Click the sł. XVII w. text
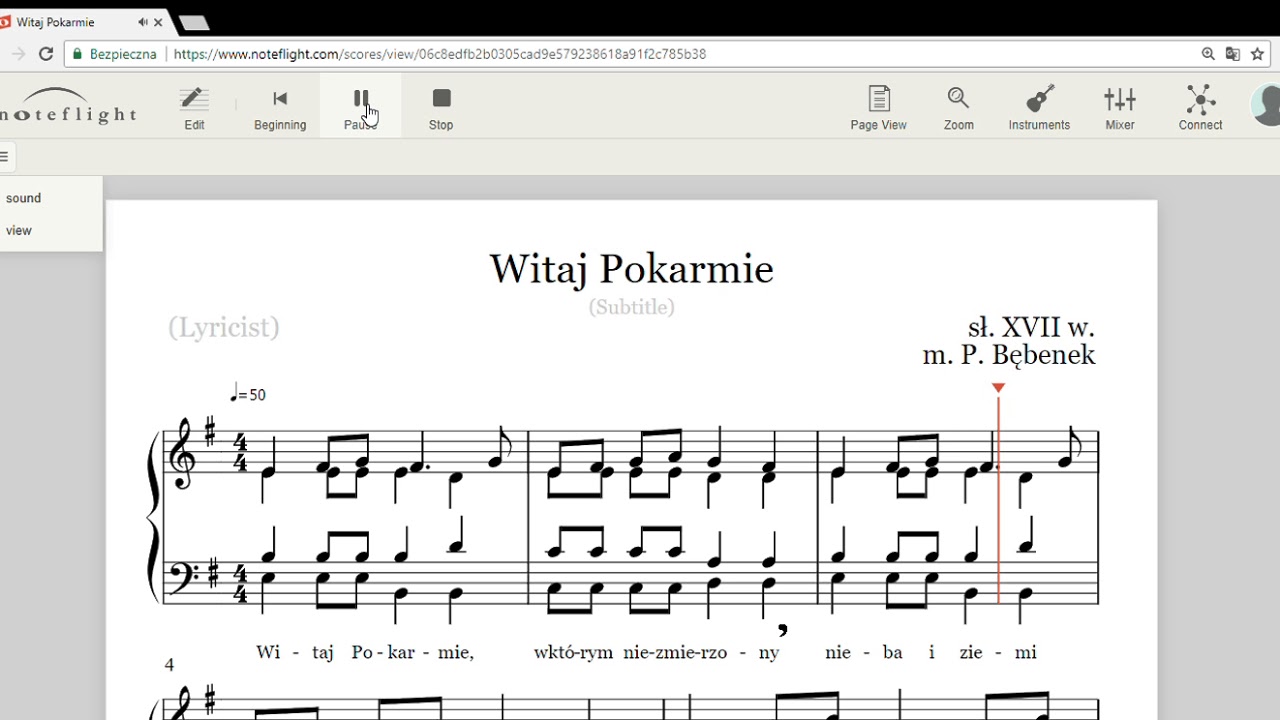 1031,327
